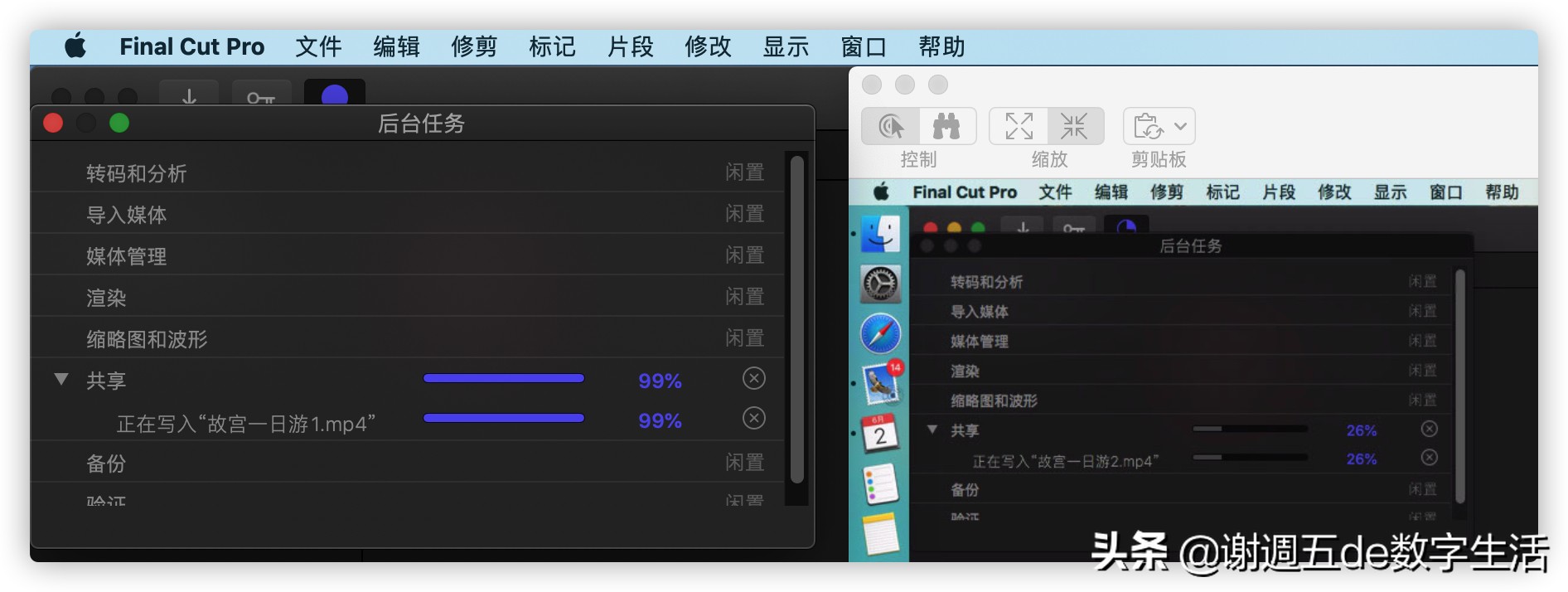
Task: Open the 窗口 menu in main menu bar
Action: [x=864, y=46]
